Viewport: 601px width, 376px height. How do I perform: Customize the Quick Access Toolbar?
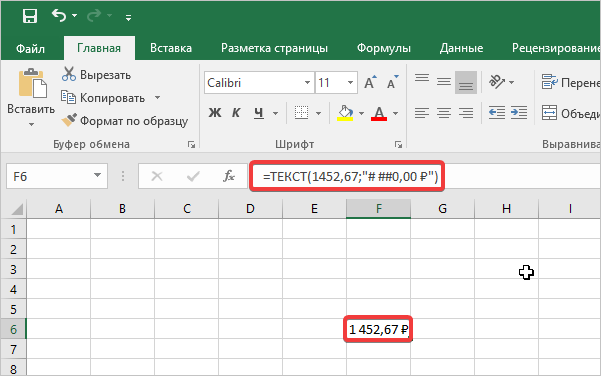tap(128, 17)
